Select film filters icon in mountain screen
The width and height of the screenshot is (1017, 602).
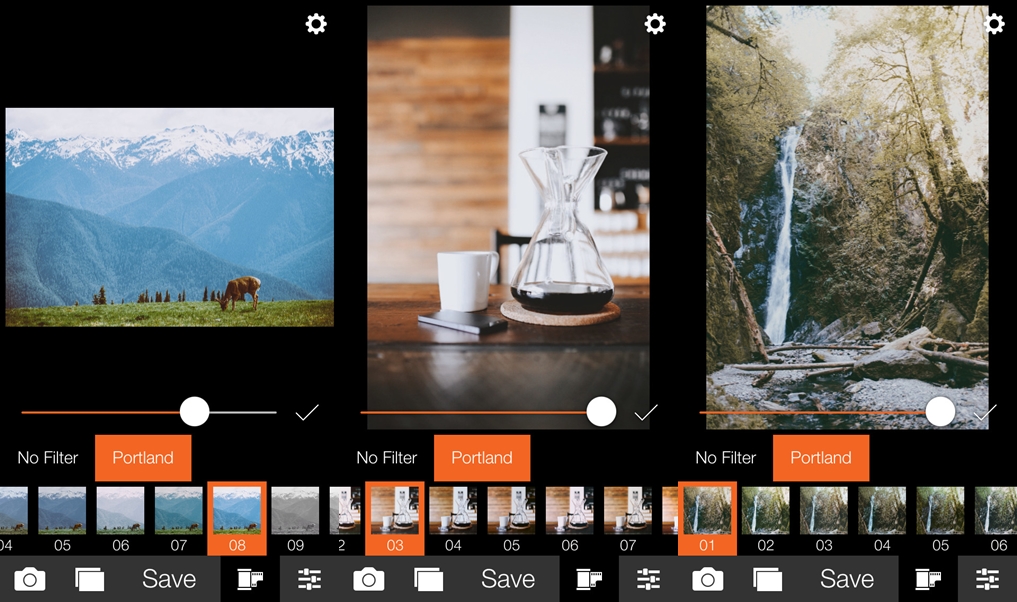click(250, 579)
